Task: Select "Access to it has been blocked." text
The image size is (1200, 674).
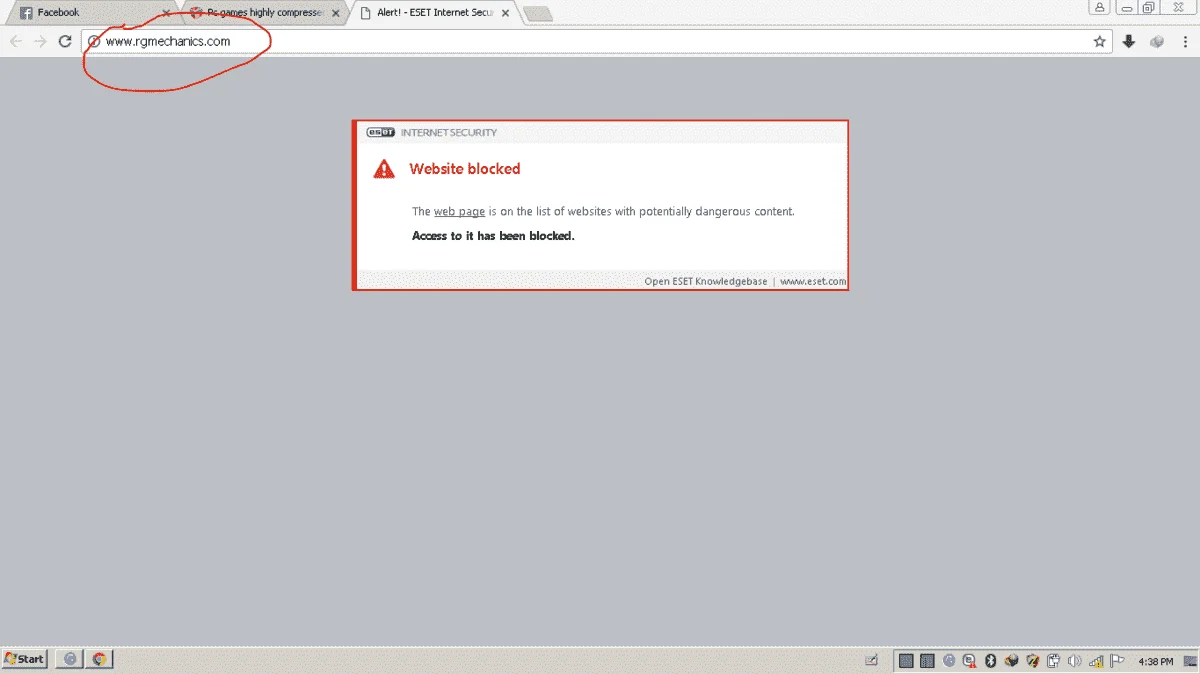Action: click(493, 236)
